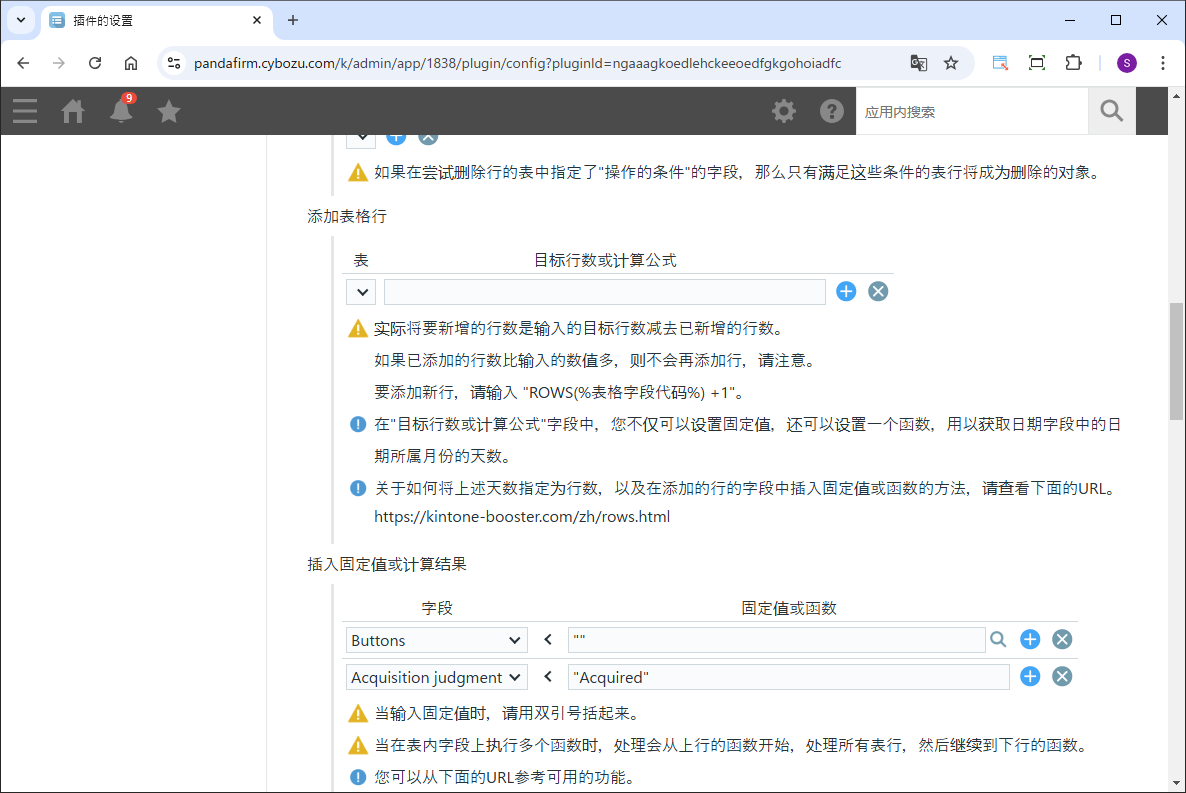Open the Buttons field dropdown

tap(437, 640)
